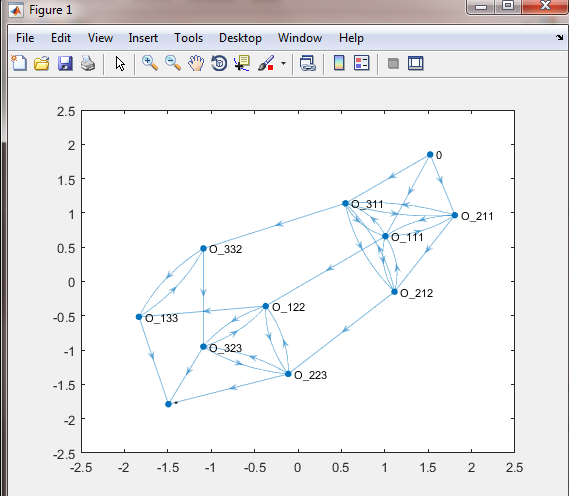Click the dock figure arrow in menu bar
569x496 pixels.
pos(560,37)
